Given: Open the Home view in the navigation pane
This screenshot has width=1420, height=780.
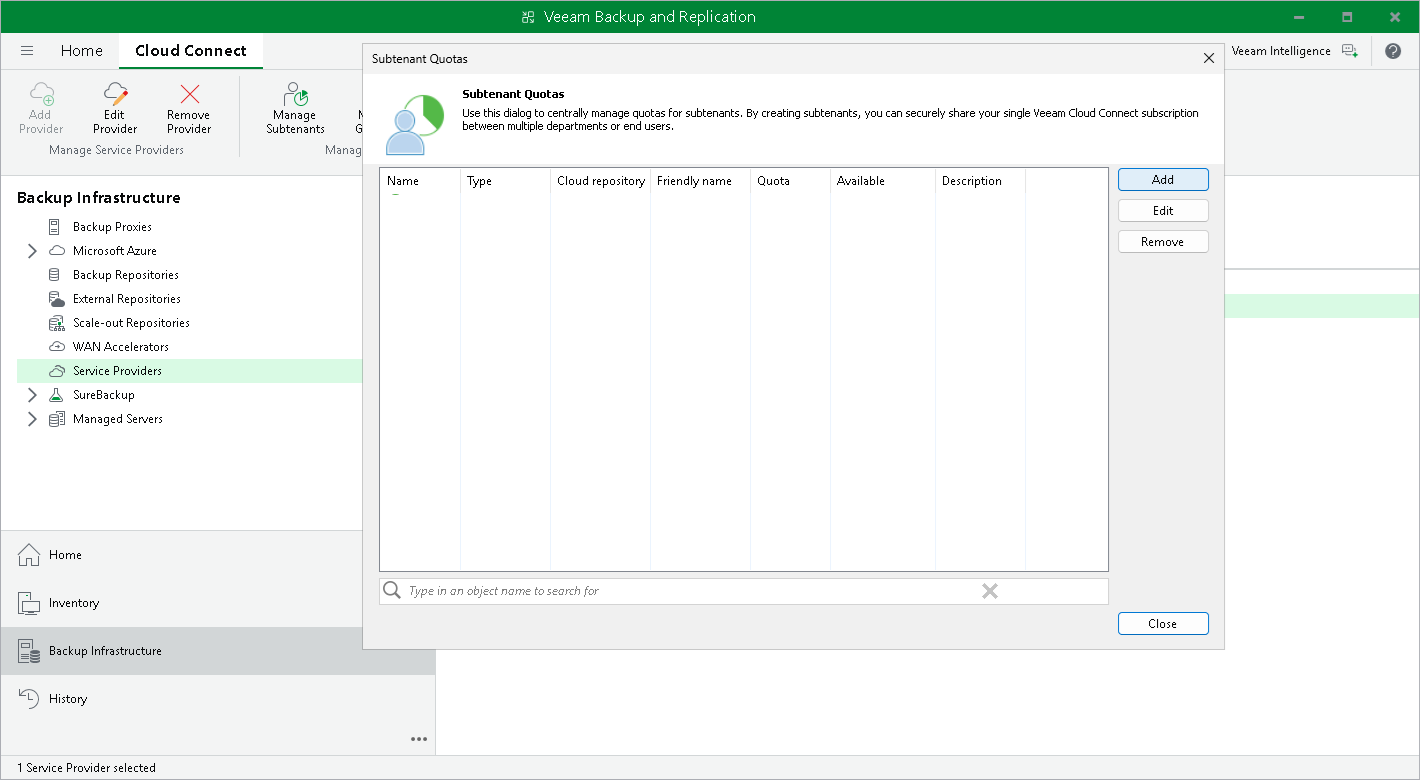Looking at the screenshot, I should point(218,555).
